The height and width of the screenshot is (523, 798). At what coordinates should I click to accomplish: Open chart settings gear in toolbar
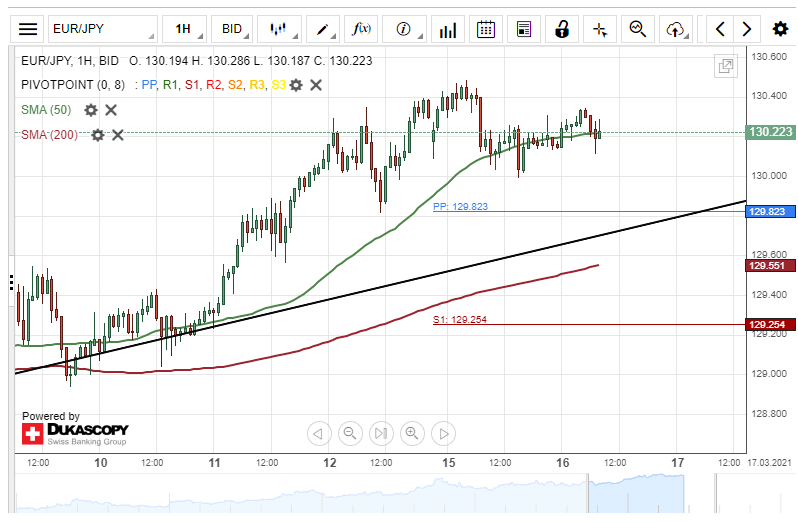779,29
